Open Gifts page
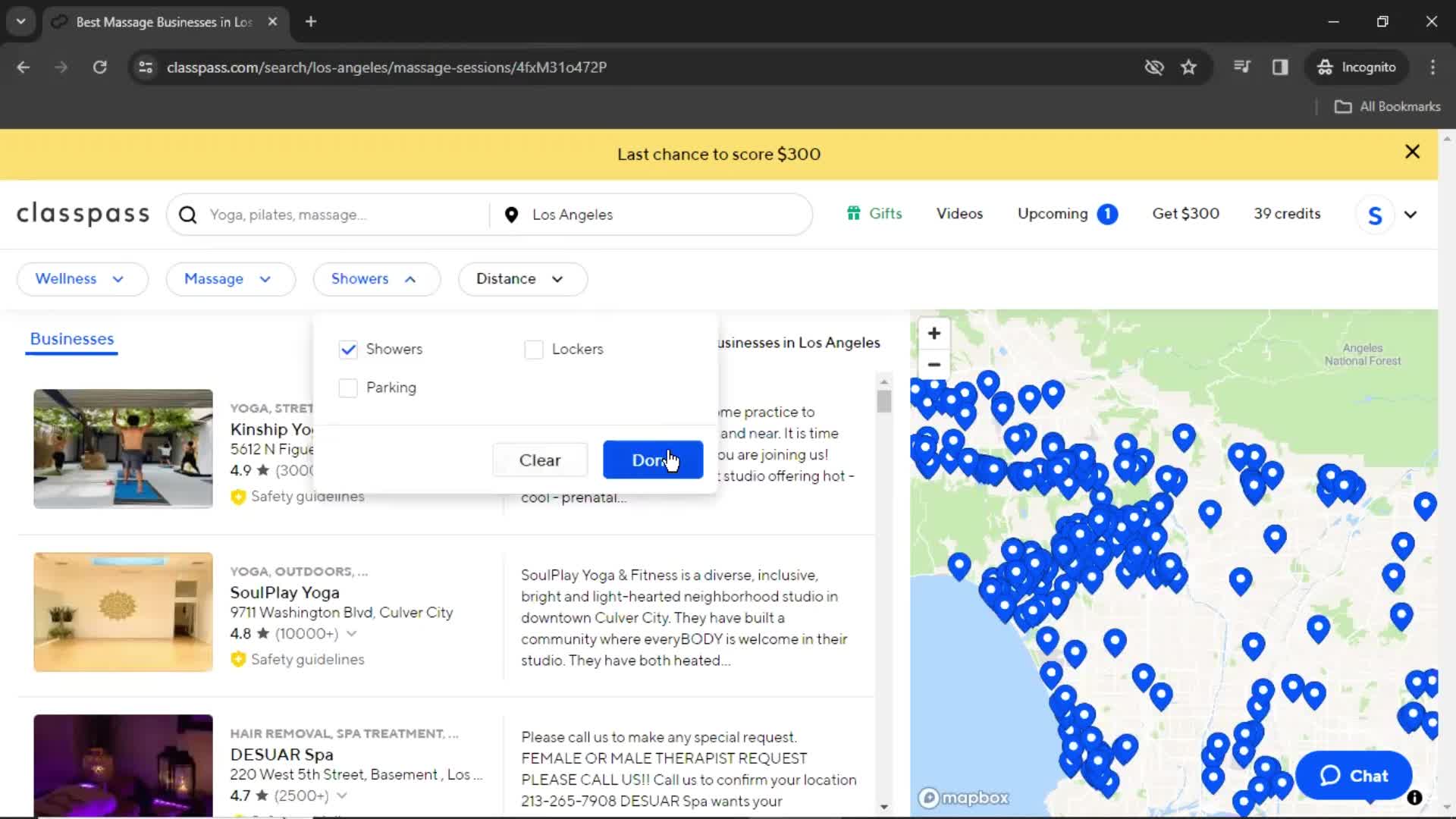Screen dimensions: 1456x819 pyautogui.click(x=885, y=214)
